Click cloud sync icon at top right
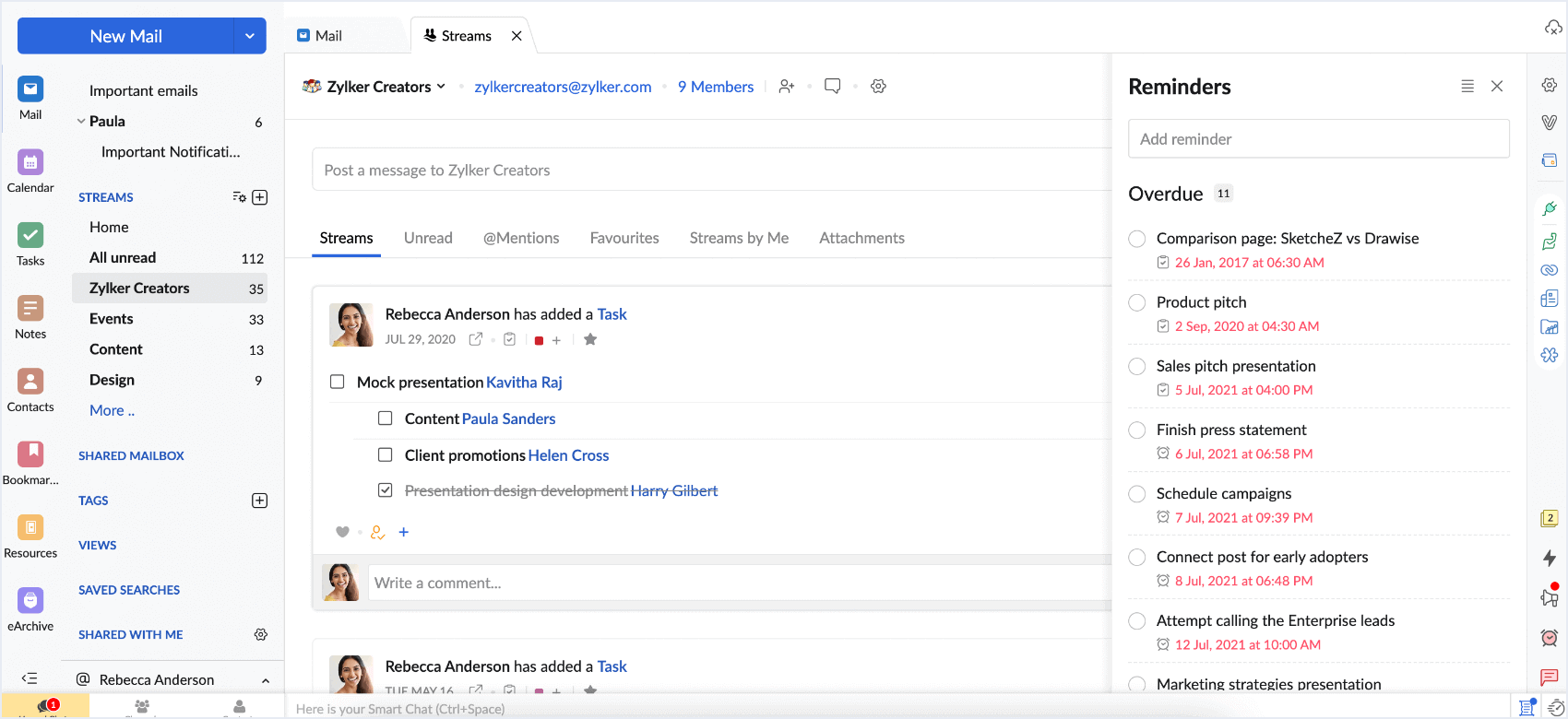1568x719 pixels. [1553, 28]
